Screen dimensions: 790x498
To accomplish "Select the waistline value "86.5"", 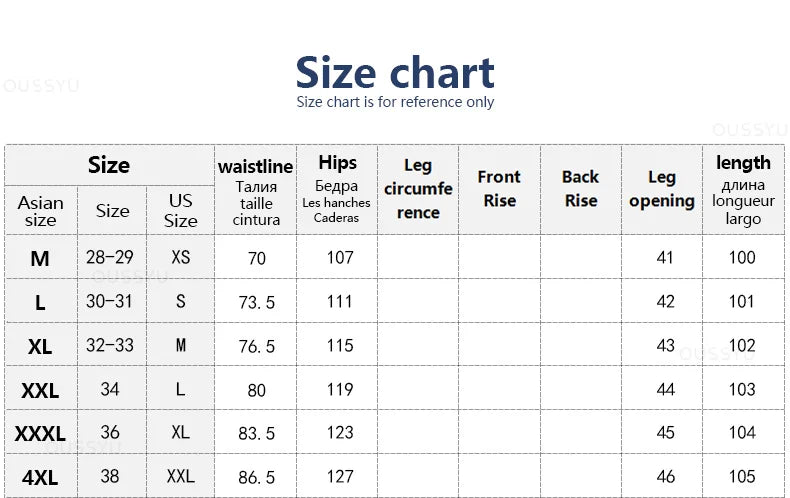I will [257, 477].
